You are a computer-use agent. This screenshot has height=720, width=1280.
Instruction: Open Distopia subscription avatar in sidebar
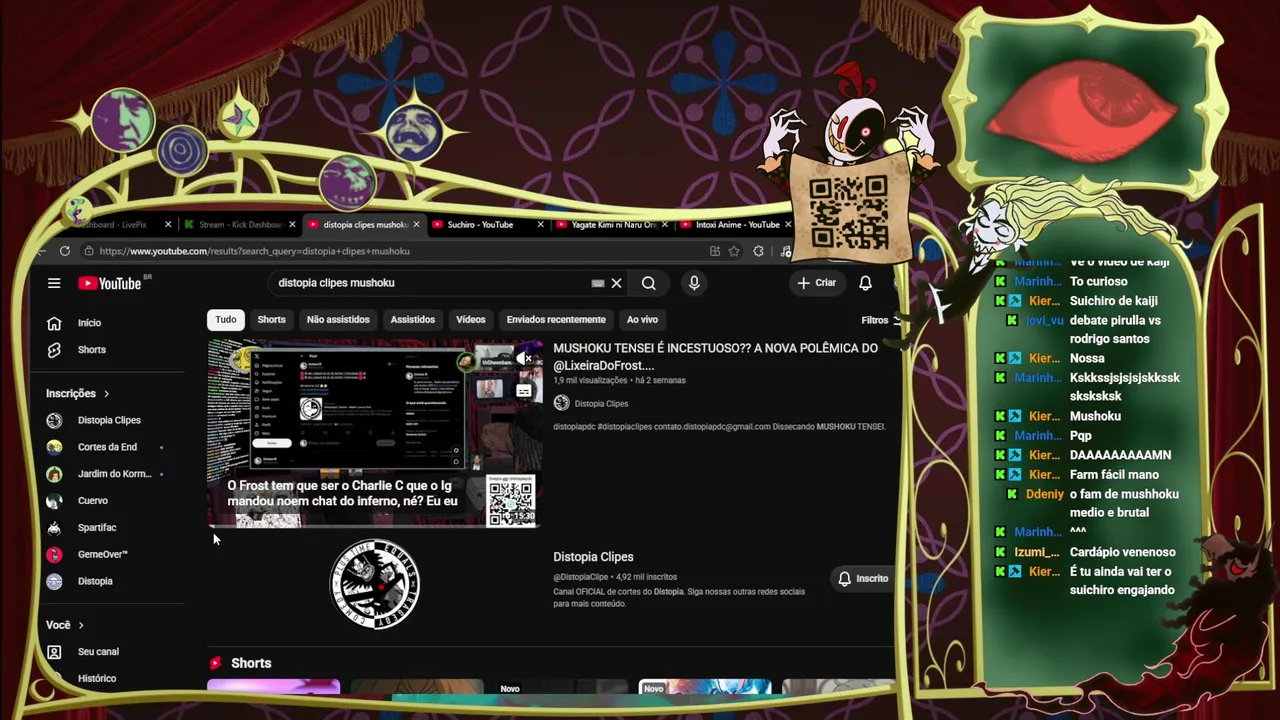point(54,581)
